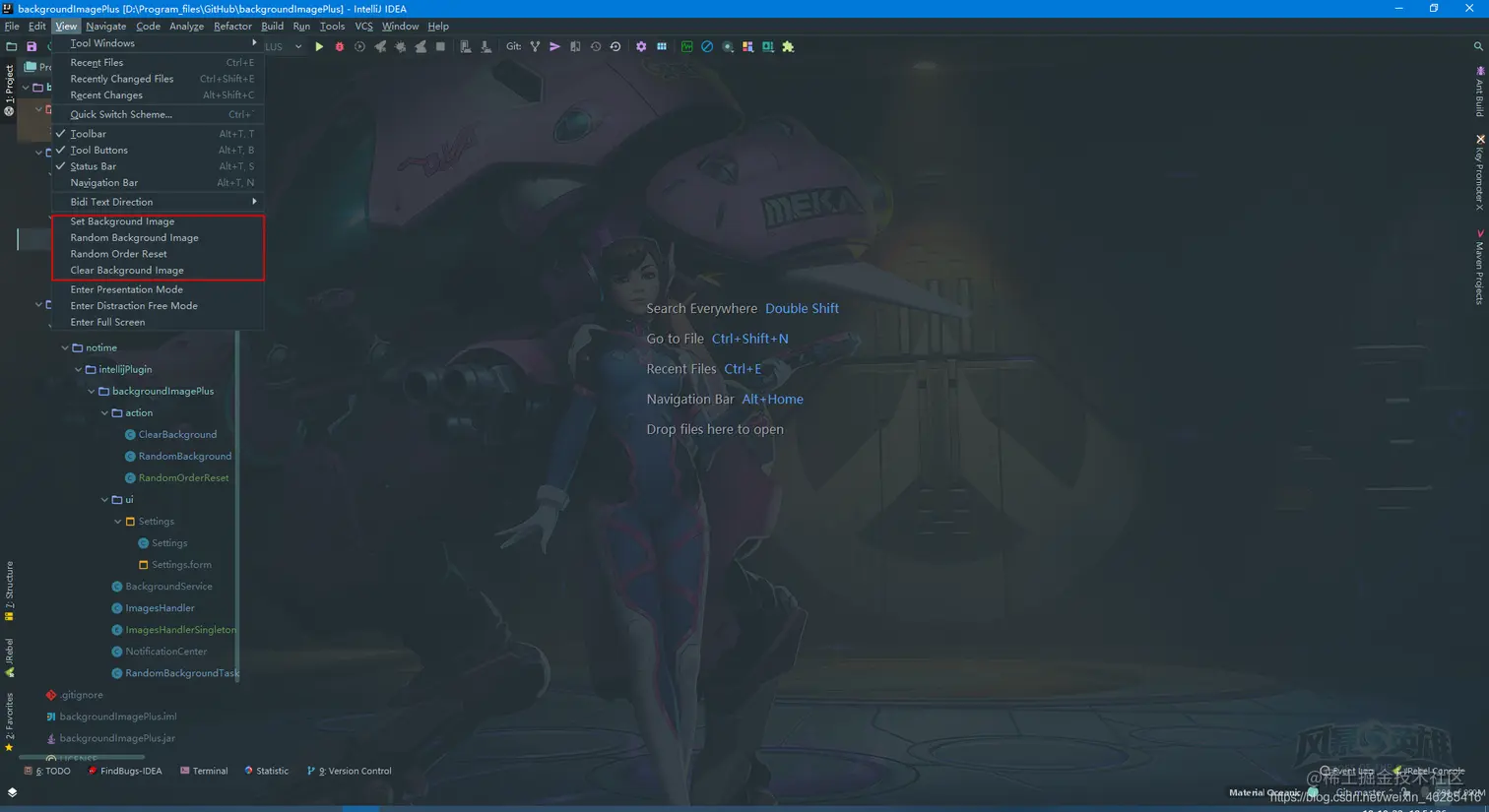Choose Quick Switch Scheme menu item
Screen dimensions: 1489x812
click(x=158, y=114)
